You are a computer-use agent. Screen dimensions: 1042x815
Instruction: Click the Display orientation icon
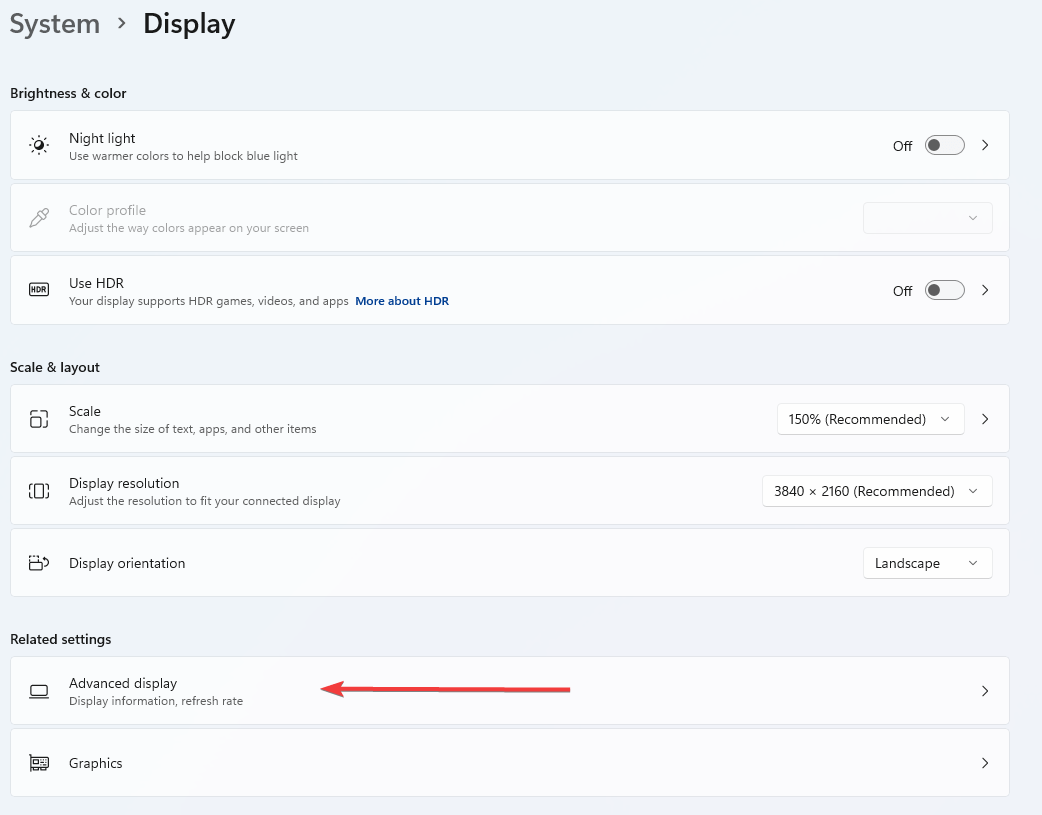(x=38, y=562)
